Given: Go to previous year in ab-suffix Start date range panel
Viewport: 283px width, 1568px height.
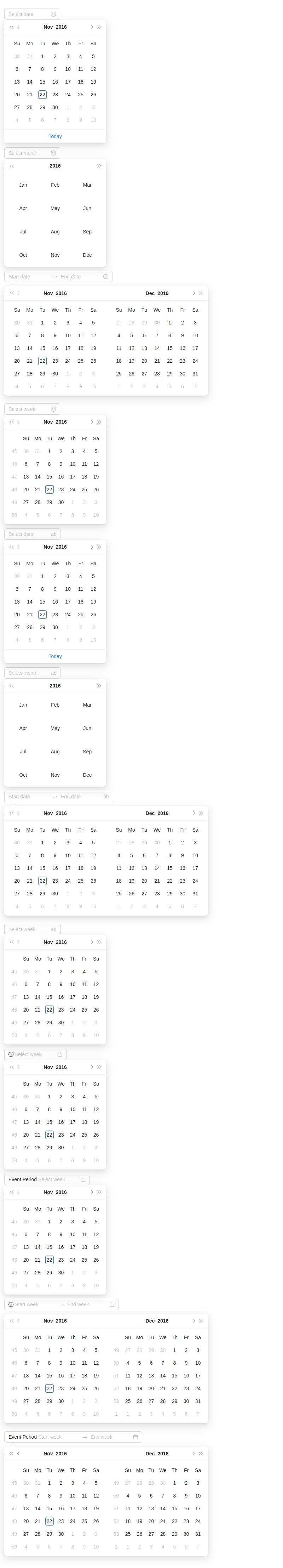Looking at the screenshot, I should [x=11, y=813].
